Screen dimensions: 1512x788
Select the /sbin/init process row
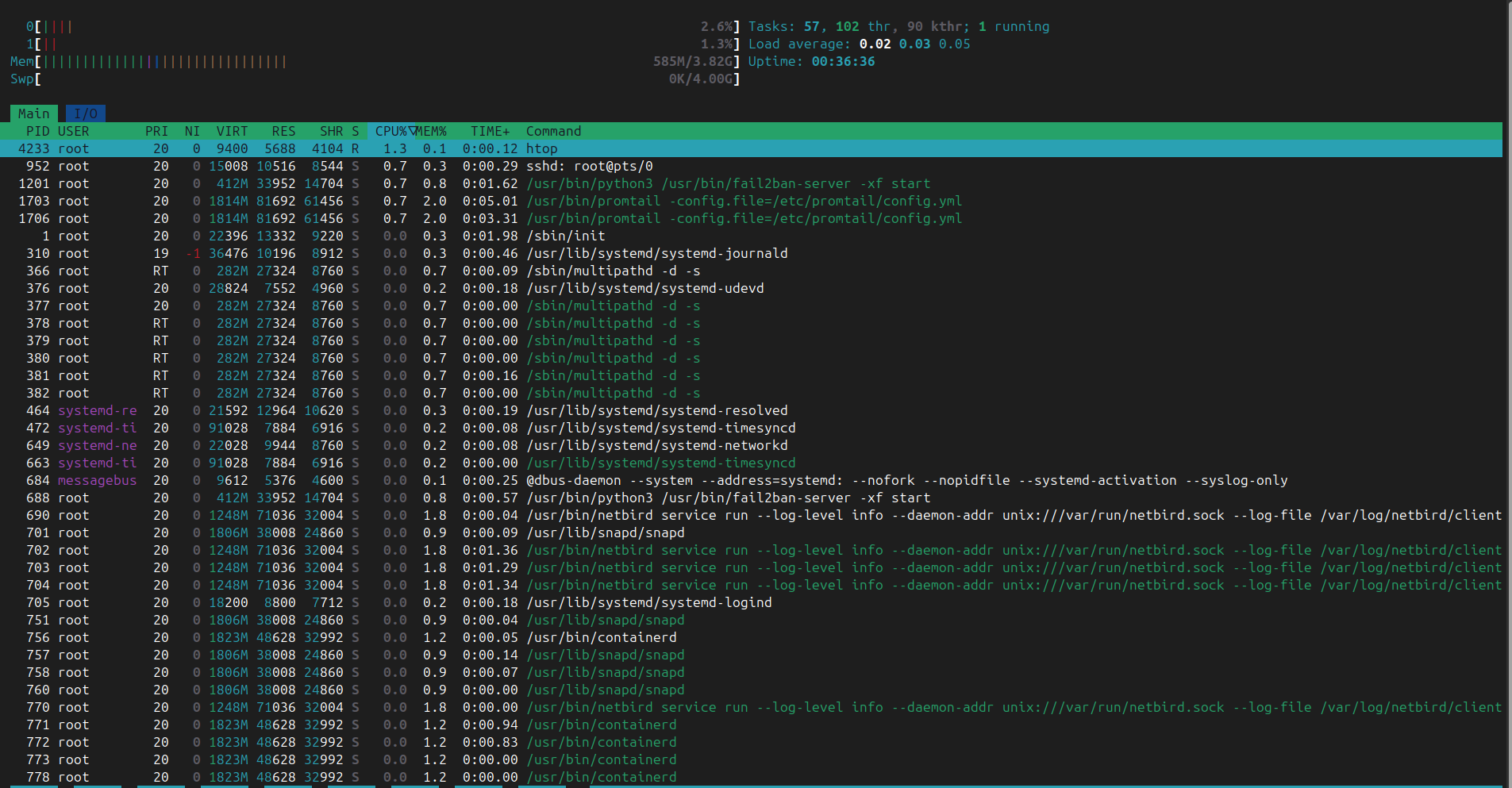[751, 236]
